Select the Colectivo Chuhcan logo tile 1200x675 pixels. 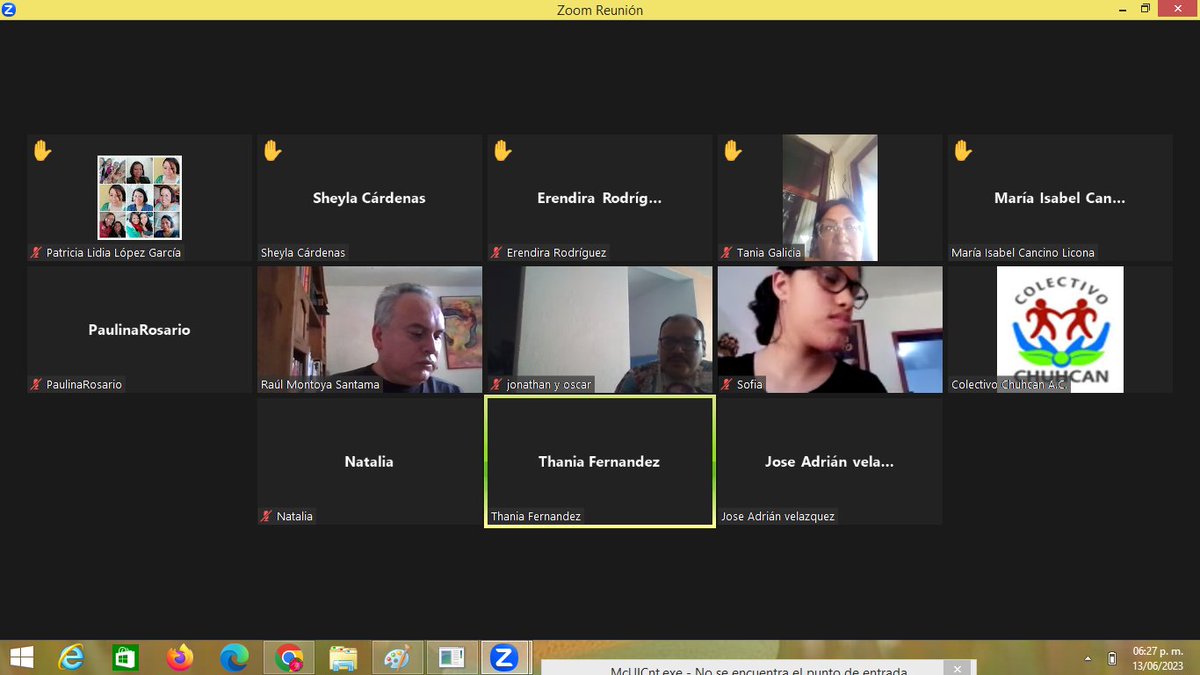click(x=1060, y=329)
